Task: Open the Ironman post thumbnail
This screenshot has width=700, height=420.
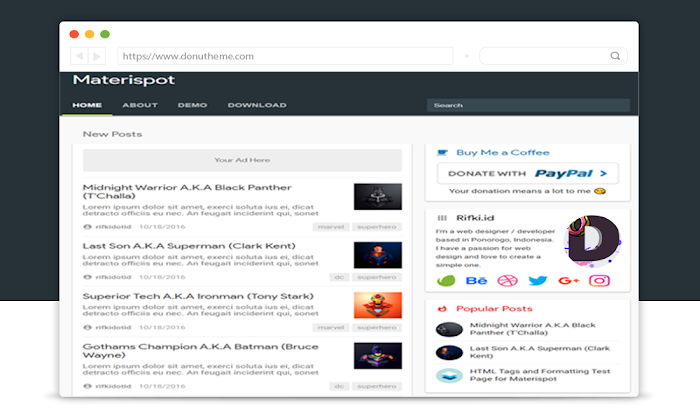Action: (378, 305)
